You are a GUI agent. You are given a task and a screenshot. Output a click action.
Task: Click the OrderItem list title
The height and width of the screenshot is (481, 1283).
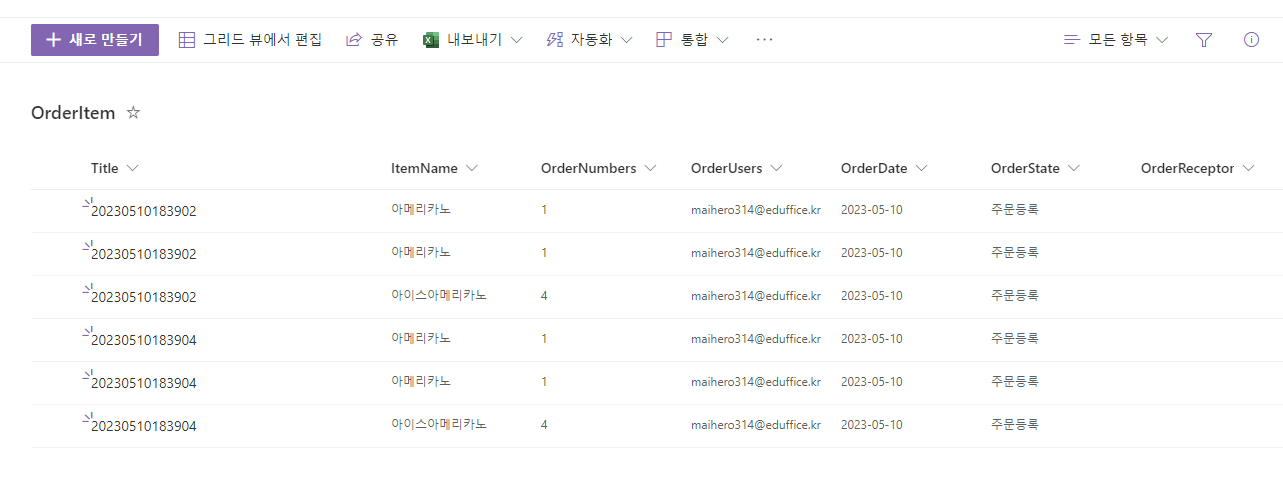73,113
